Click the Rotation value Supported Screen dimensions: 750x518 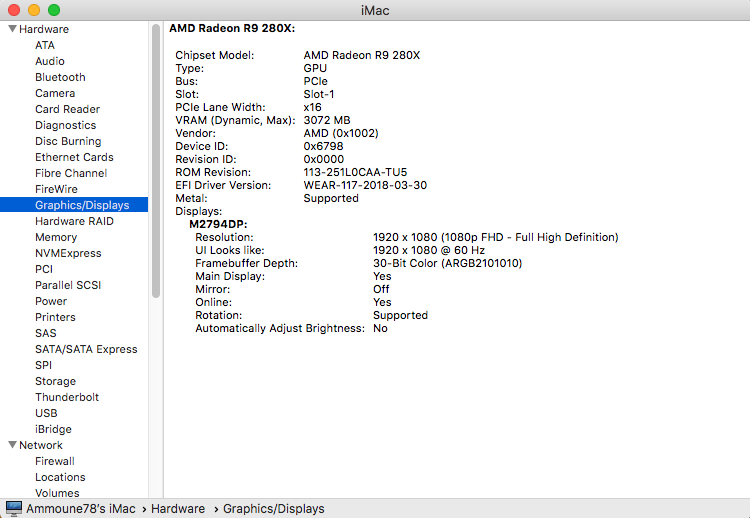tap(400, 315)
